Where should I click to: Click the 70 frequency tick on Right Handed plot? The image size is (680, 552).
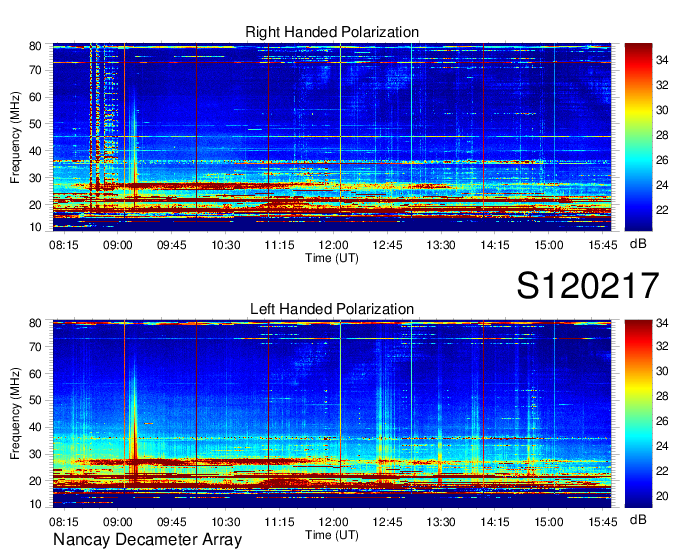(35, 70)
